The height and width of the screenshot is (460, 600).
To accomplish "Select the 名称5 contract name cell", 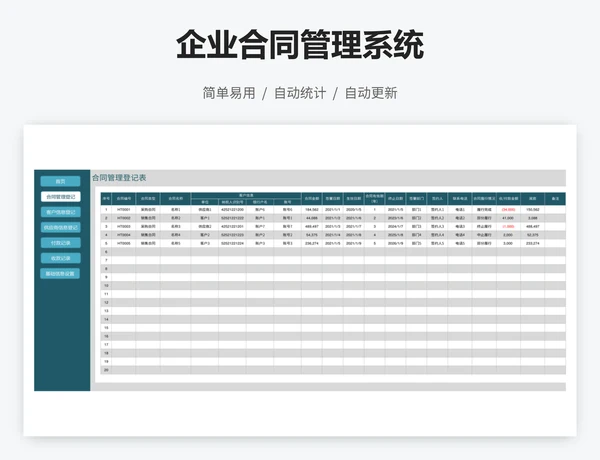I will [176, 243].
